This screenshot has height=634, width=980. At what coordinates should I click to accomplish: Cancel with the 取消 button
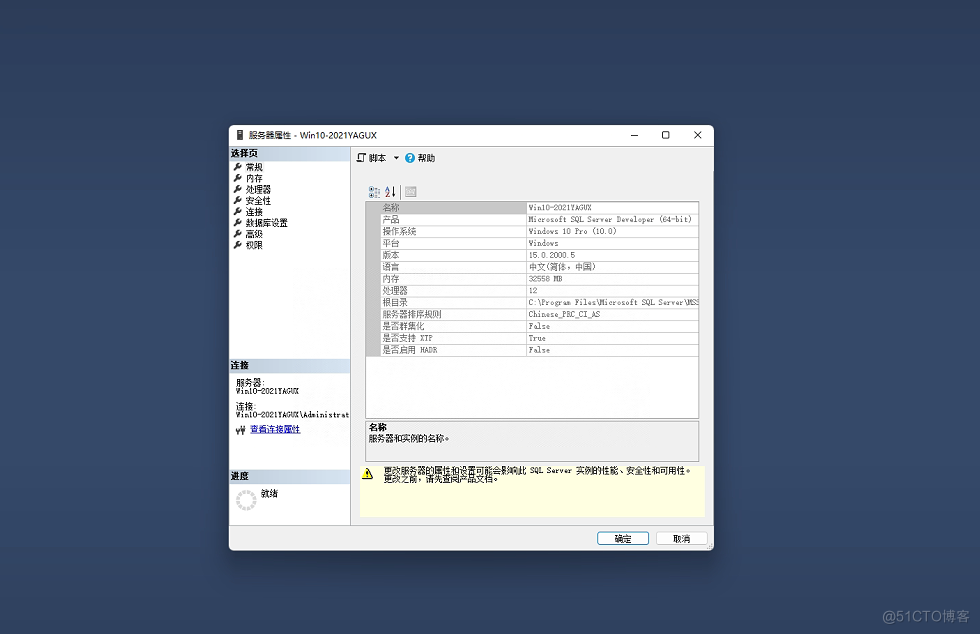click(x=681, y=538)
